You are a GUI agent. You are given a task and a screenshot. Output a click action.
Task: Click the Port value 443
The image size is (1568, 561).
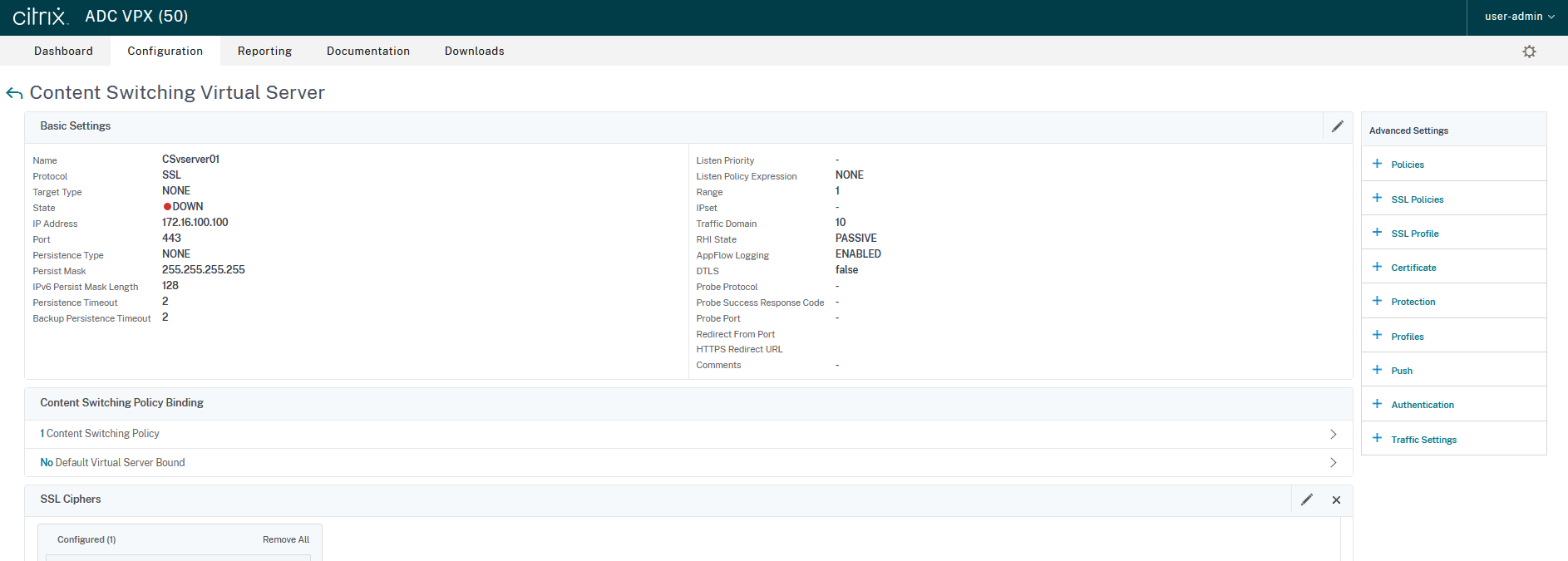click(x=171, y=238)
